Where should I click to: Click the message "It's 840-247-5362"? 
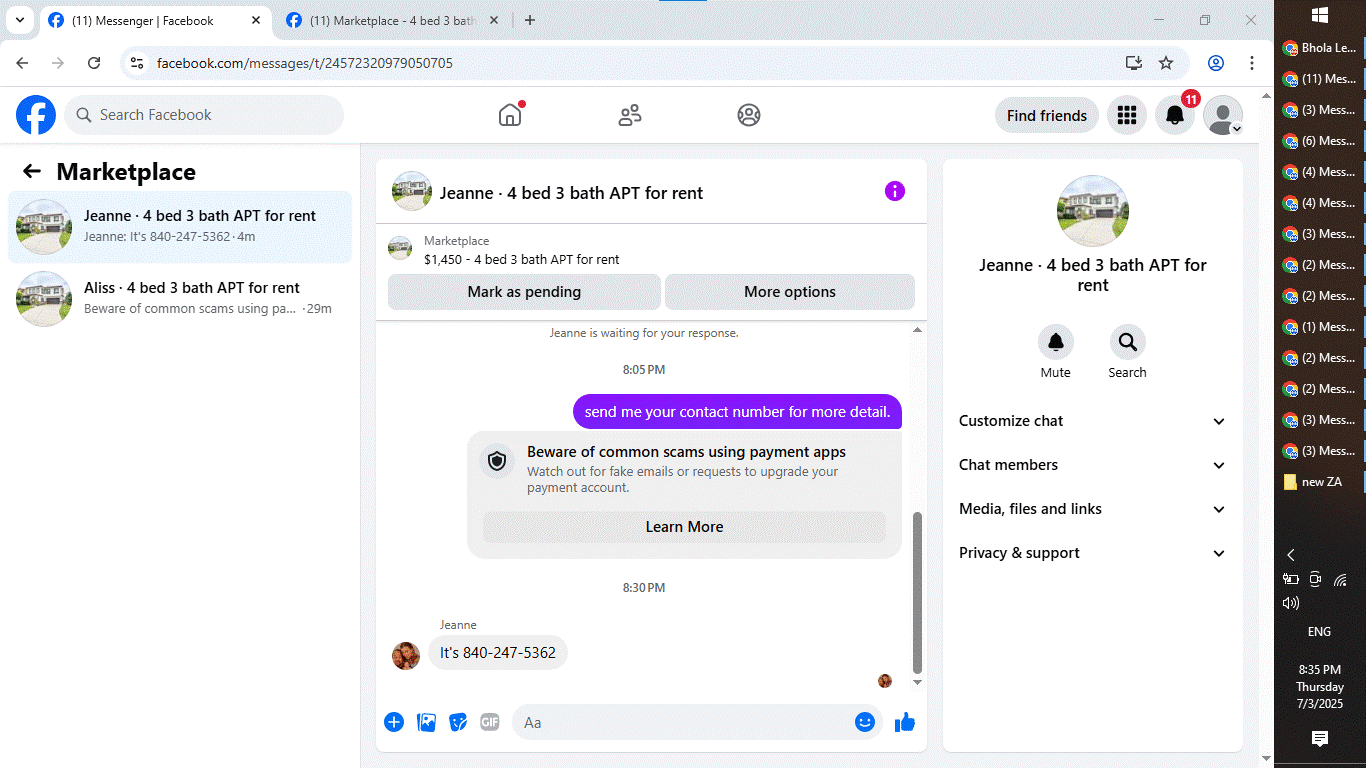[498, 653]
